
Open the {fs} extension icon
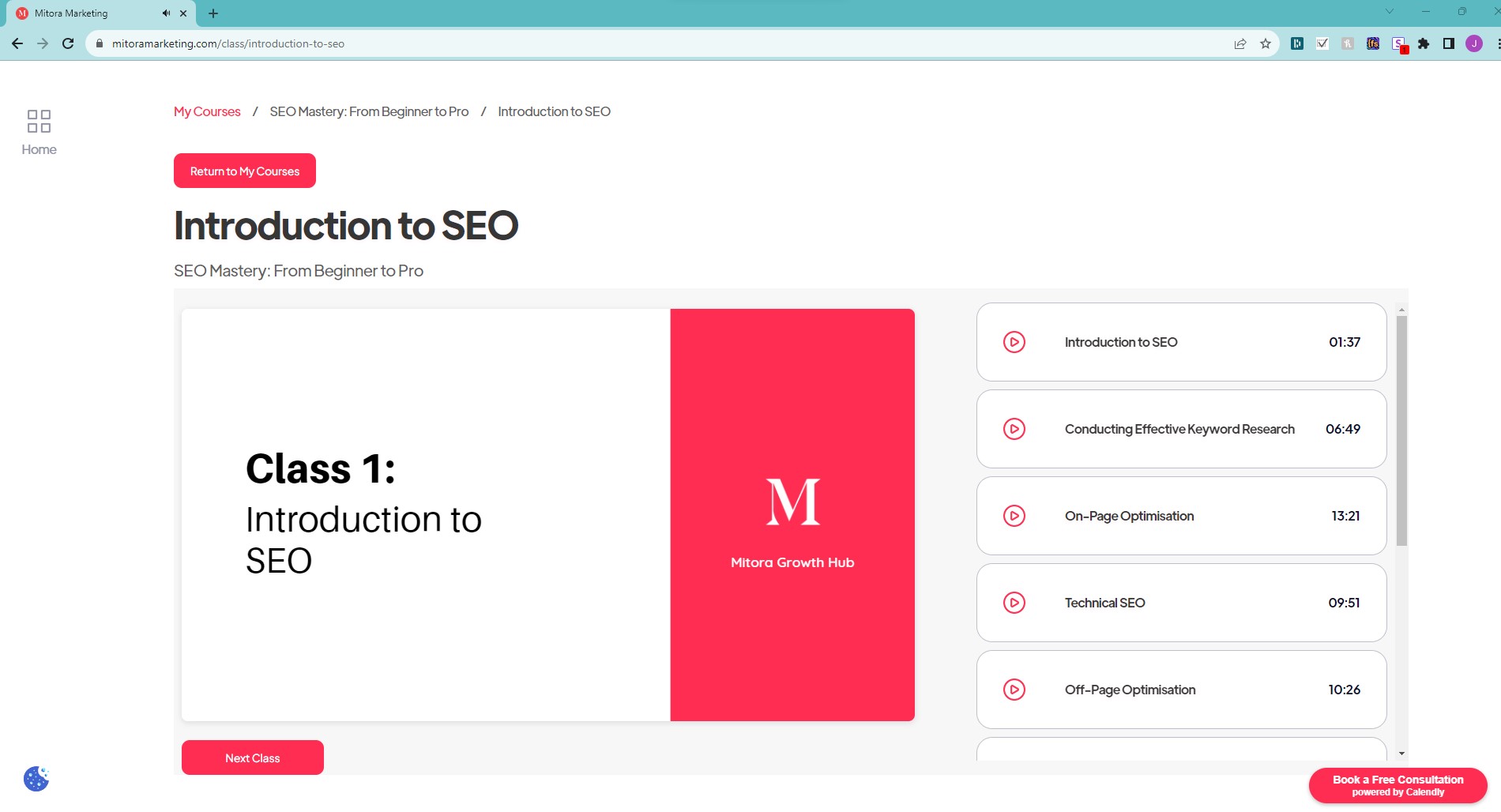coord(1373,43)
